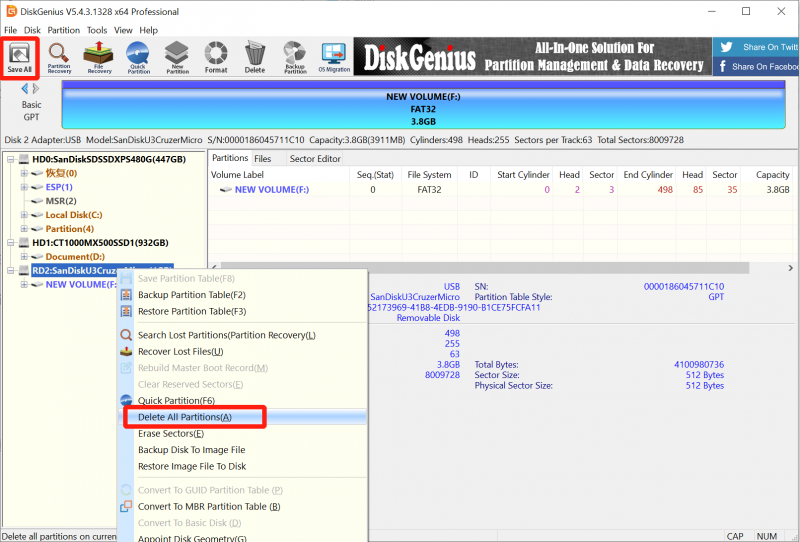Open the Backup Partition tool

295,57
